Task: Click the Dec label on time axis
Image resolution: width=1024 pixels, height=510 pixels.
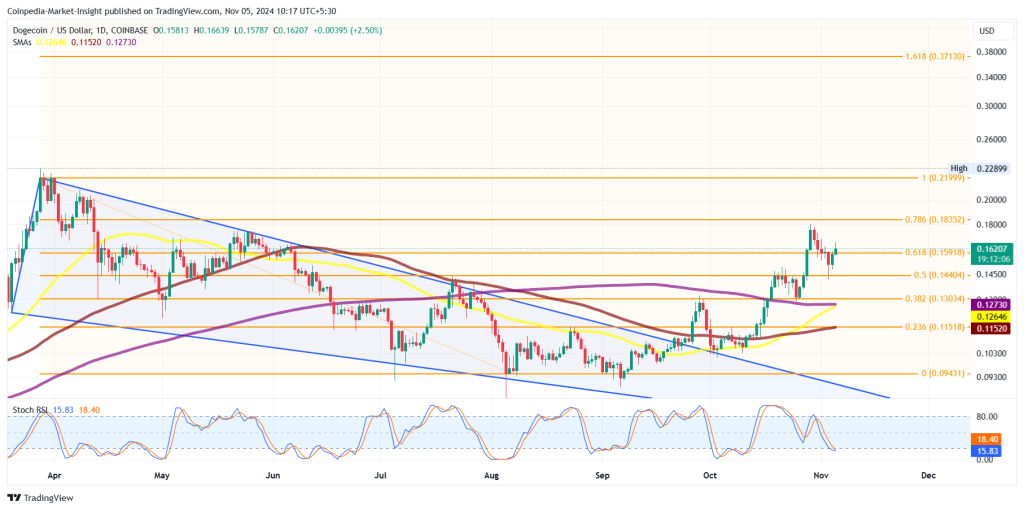Action: click(x=927, y=475)
